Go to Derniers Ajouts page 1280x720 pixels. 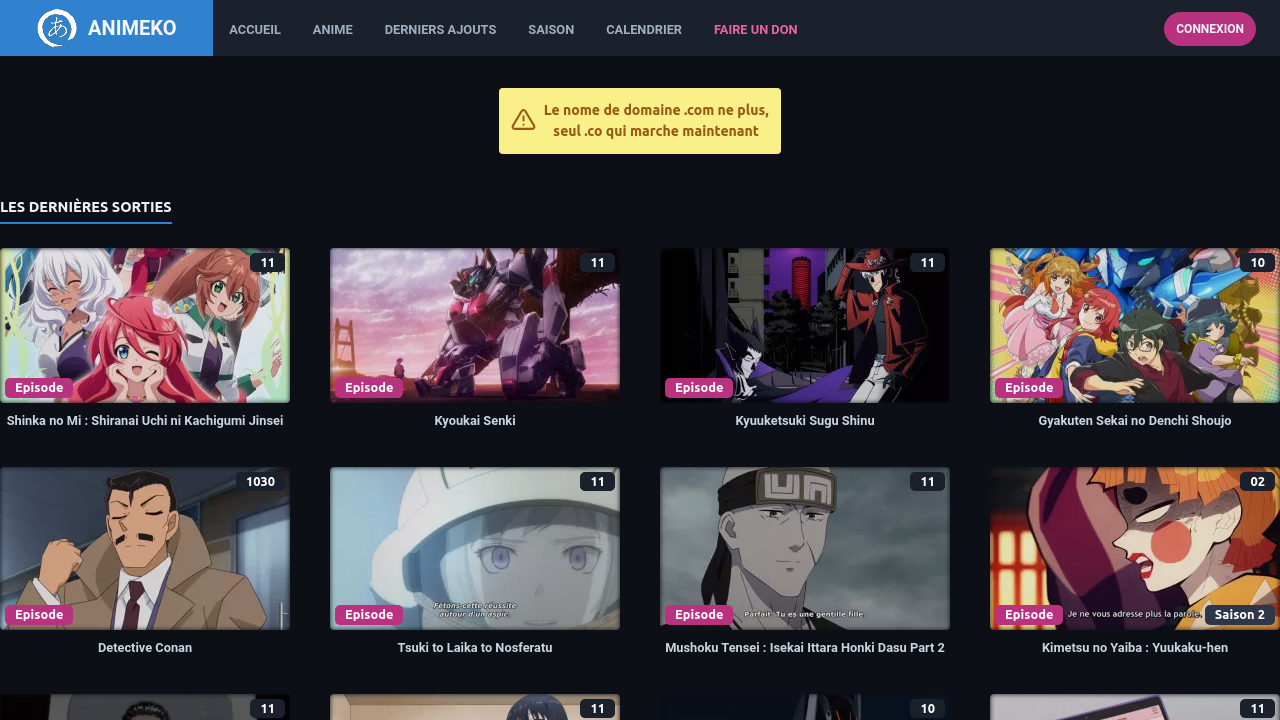(x=440, y=29)
